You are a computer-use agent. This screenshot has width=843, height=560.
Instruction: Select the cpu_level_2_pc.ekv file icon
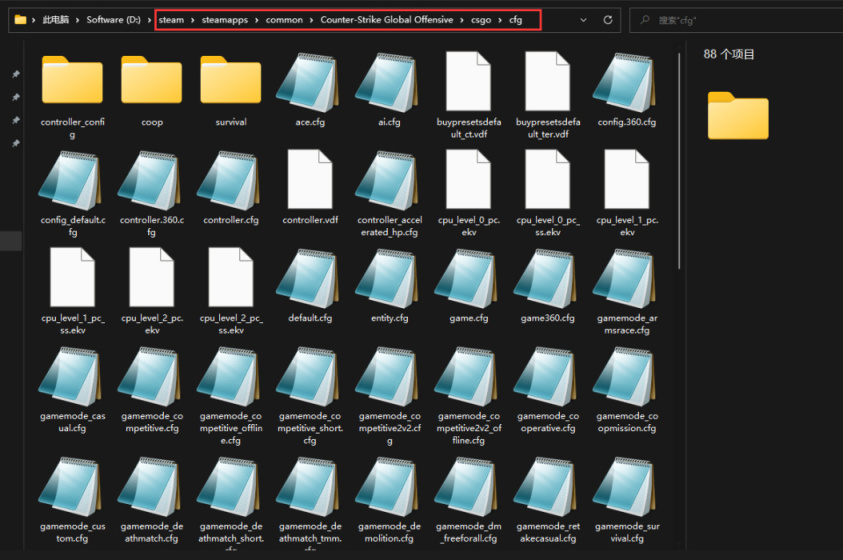pyautogui.click(x=152, y=277)
